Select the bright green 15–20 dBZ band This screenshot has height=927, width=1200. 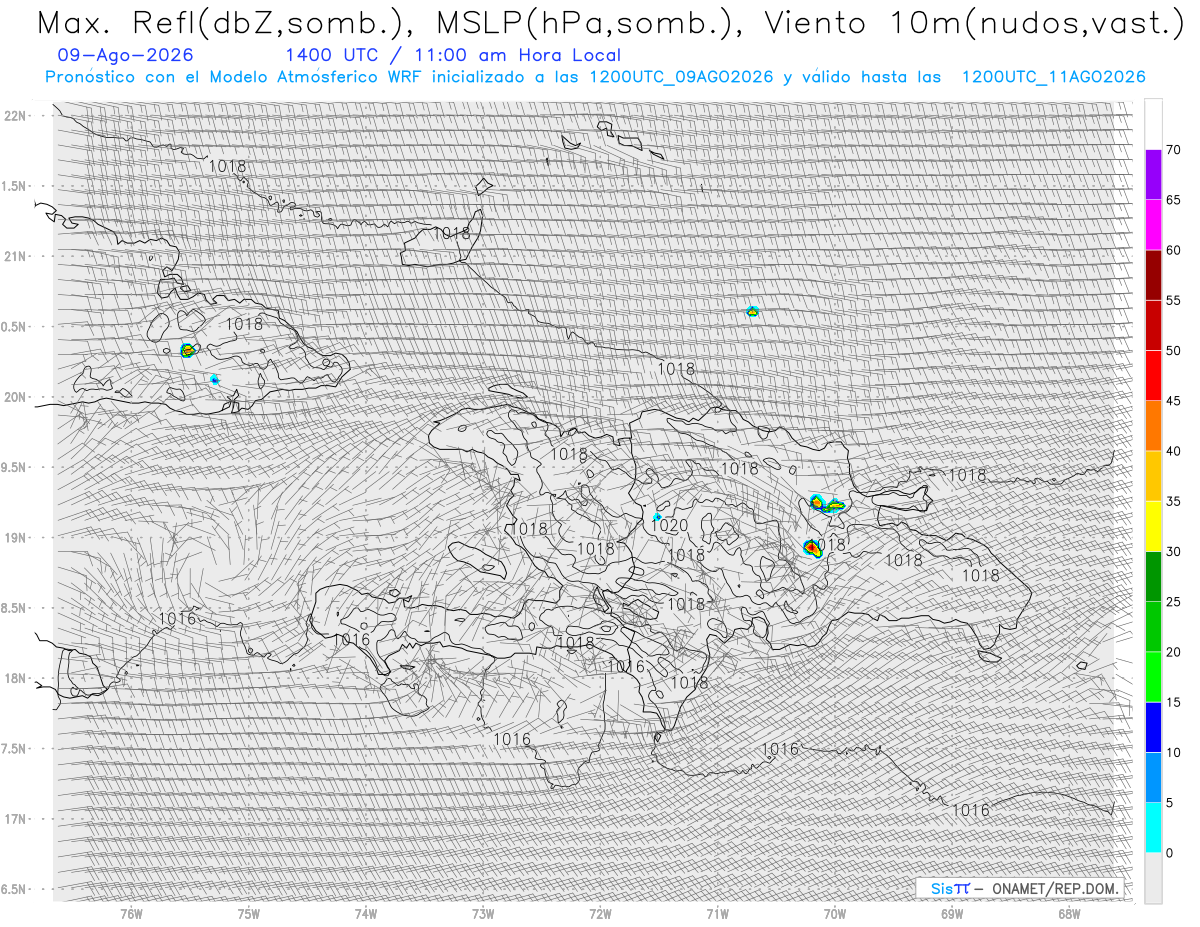(x=1153, y=677)
